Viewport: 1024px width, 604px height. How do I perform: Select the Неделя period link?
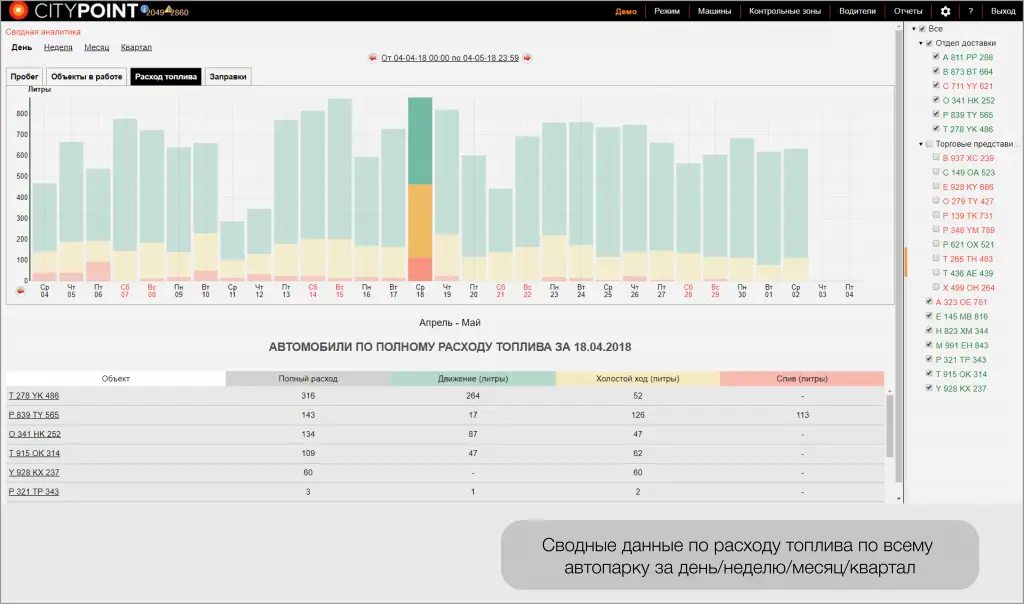(x=58, y=47)
